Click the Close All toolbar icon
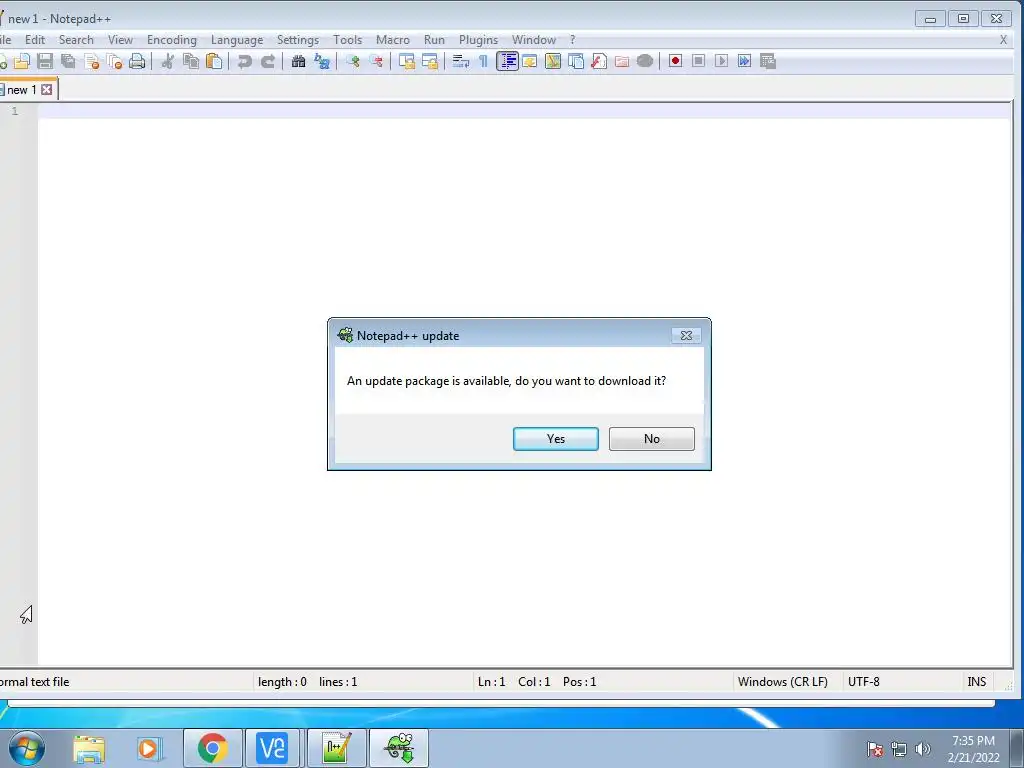 [x=114, y=61]
